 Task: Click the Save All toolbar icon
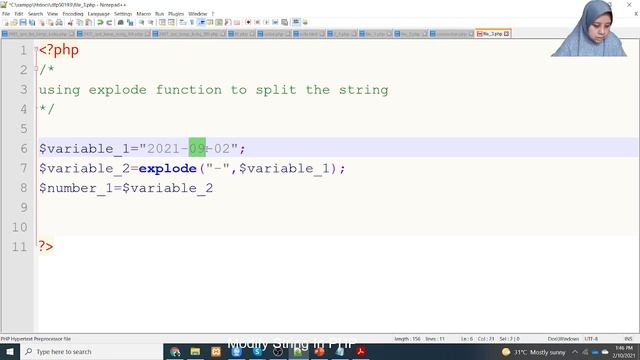point(32,22)
